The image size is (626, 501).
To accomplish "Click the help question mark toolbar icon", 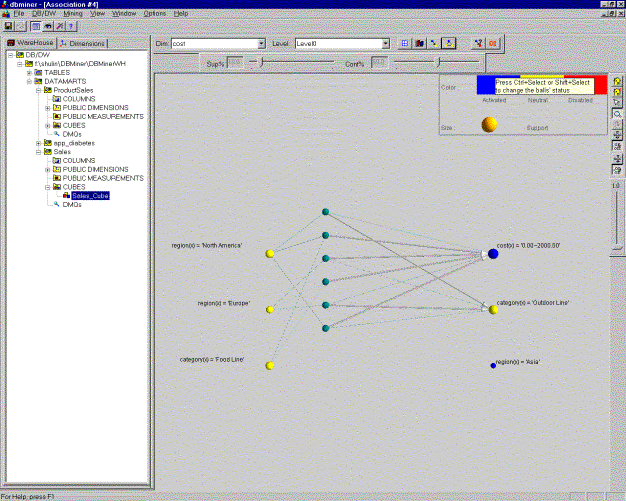I will point(71,26).
